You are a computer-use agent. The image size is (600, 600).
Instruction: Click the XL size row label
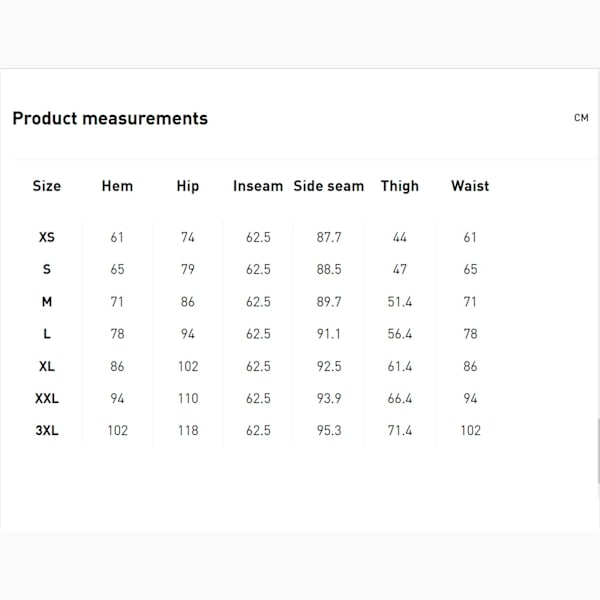coord(47,366)
